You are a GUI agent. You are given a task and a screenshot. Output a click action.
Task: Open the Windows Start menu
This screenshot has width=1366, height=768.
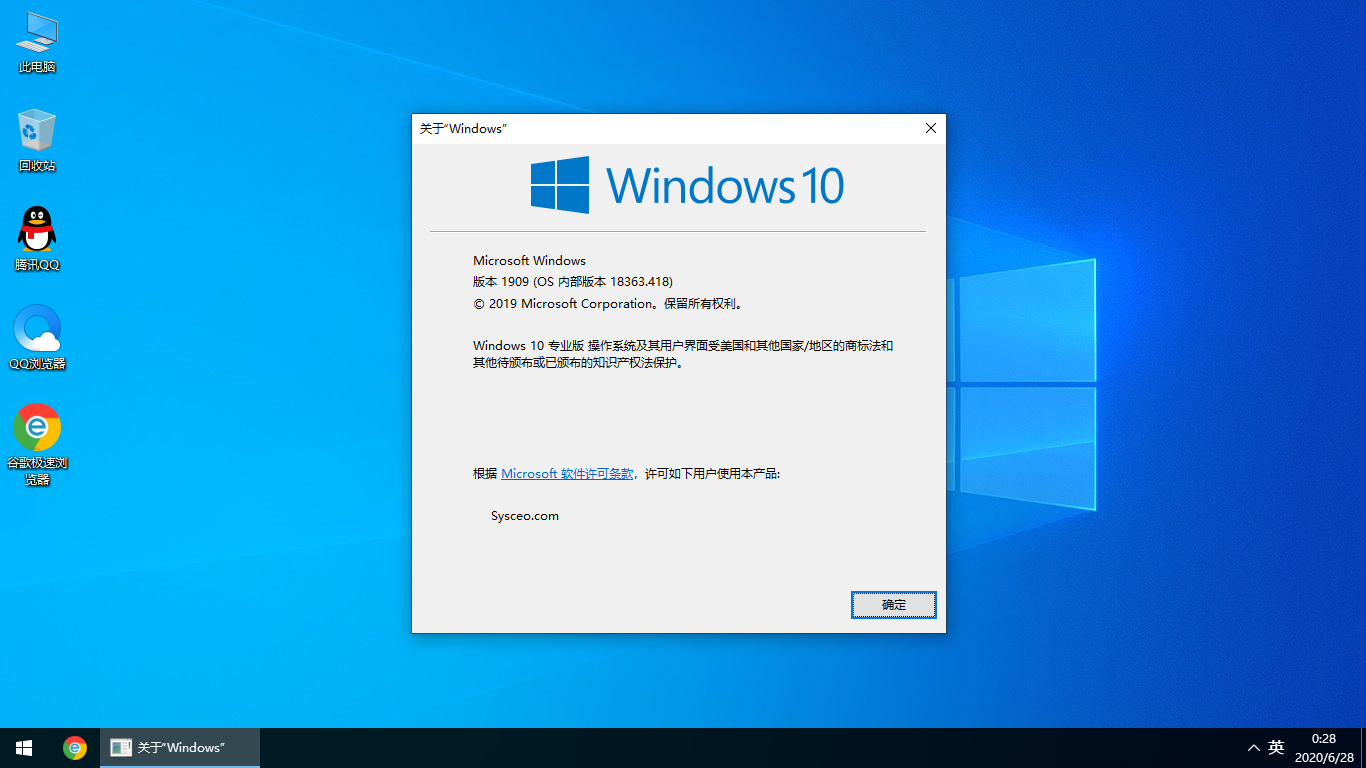pyautogui.click(x=24, y=748)
